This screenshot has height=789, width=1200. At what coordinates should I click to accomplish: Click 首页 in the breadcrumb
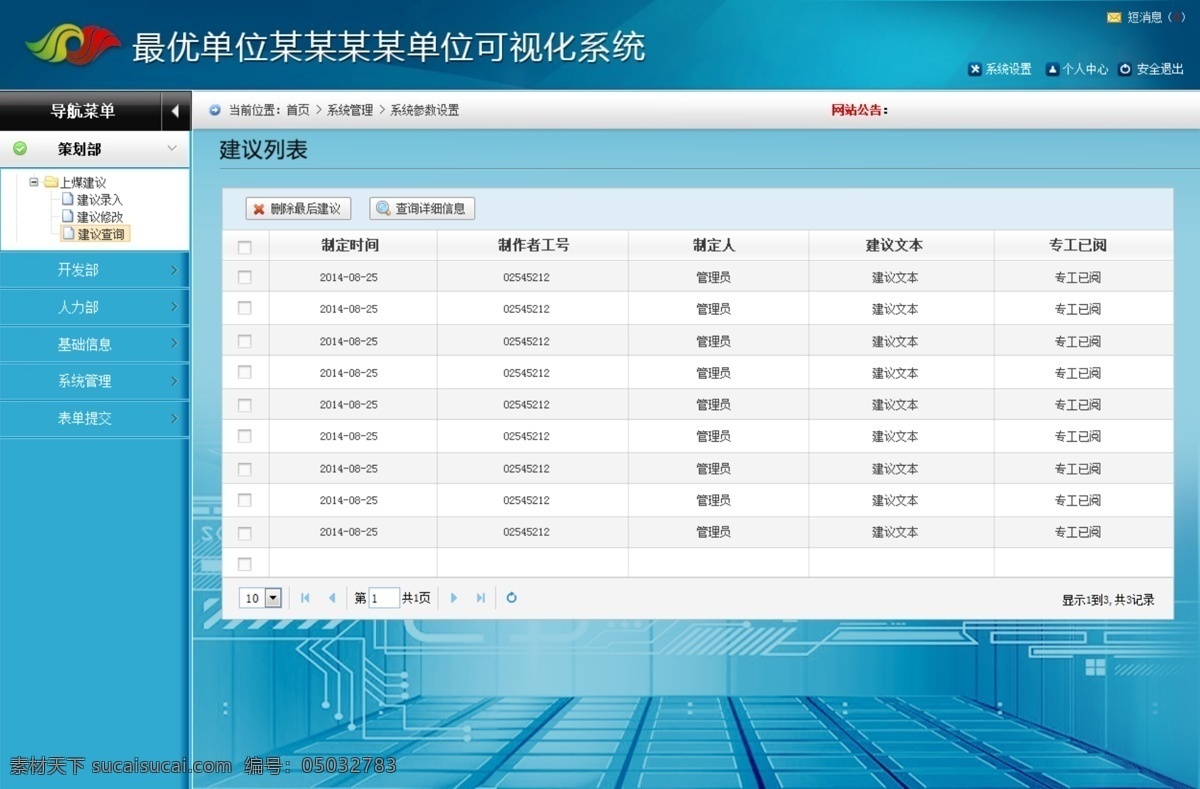(x=298, y=110)
